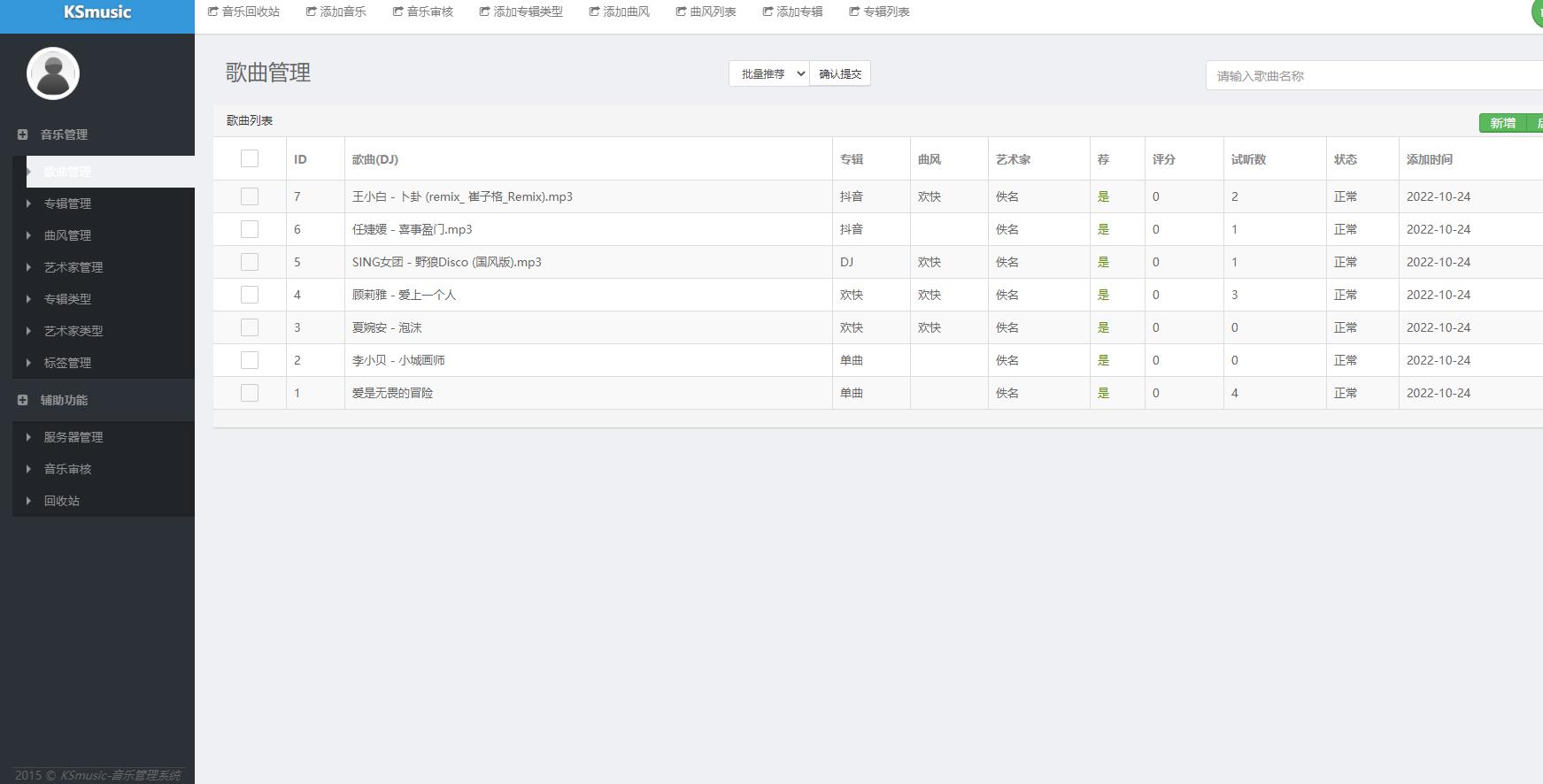The image size is (1543, 784).
Task: Click the user avatar icon in sidebar
Action: pyautogui.click(x=53, y=73)
